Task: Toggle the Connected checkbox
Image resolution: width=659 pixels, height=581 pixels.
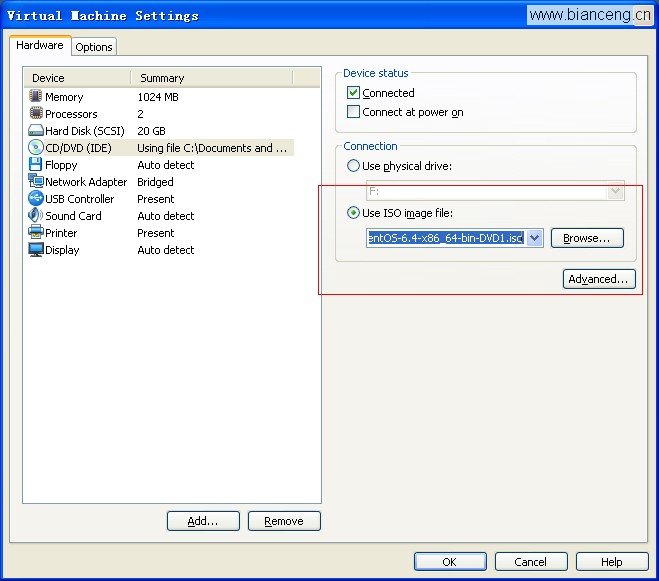Action: pyautogui.click(x=353, y=92)
